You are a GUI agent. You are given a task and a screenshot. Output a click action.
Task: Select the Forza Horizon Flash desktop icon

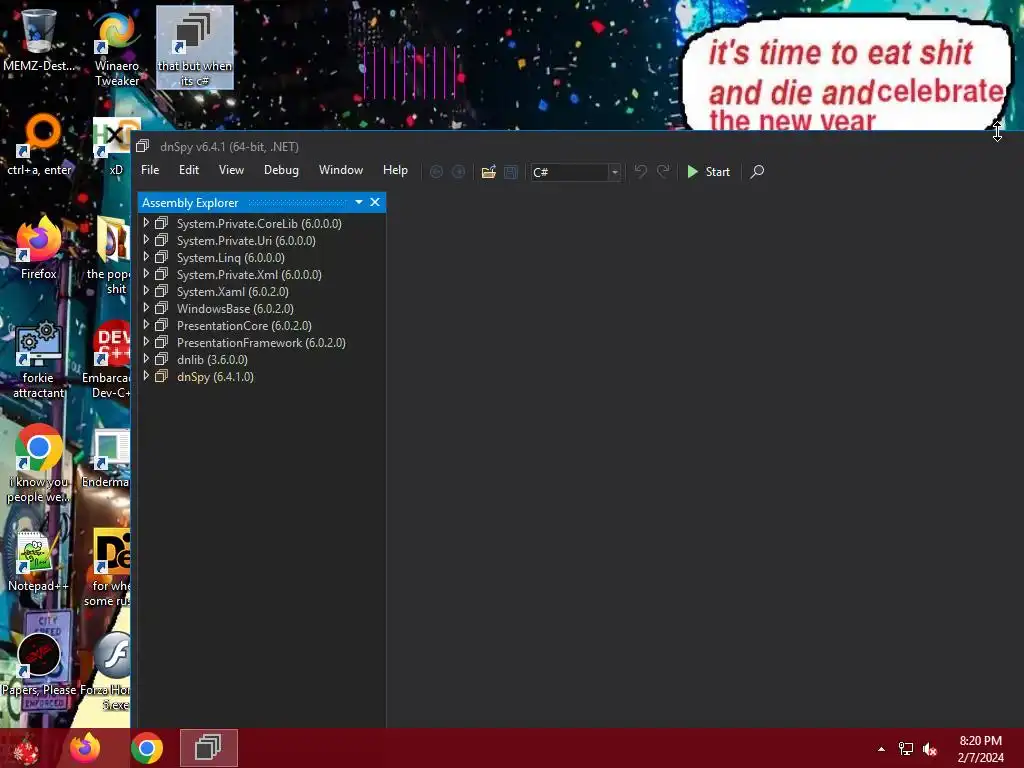pyautogui.click(x=107, y=671)
